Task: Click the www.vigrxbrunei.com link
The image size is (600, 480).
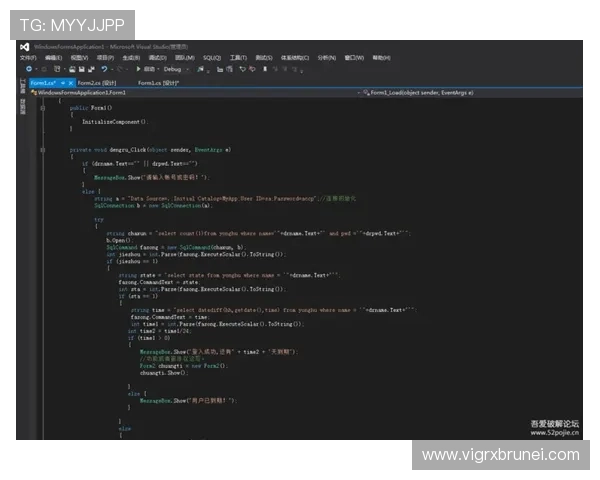Action: pos(500,455)
